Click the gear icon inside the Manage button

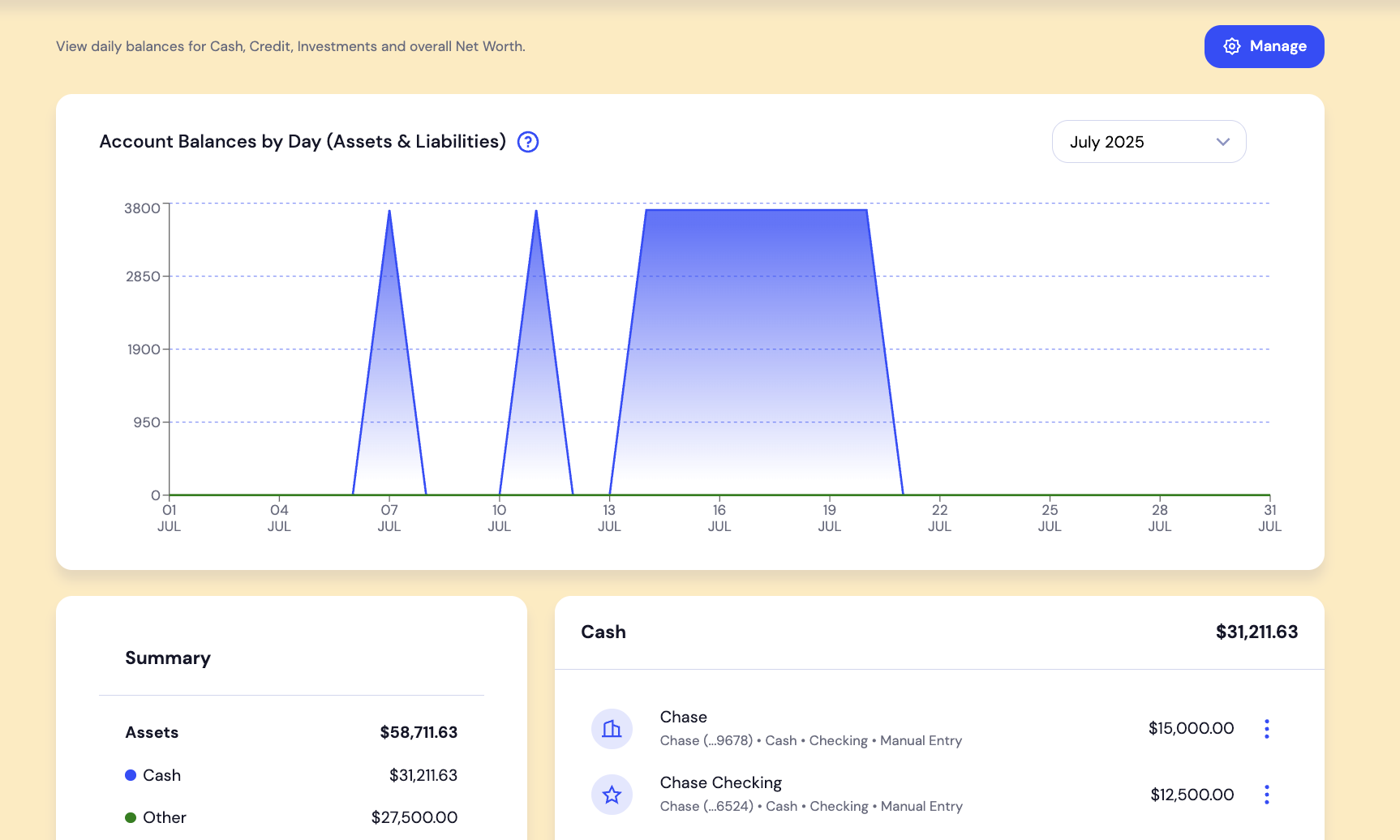[x=1231, y=46]
